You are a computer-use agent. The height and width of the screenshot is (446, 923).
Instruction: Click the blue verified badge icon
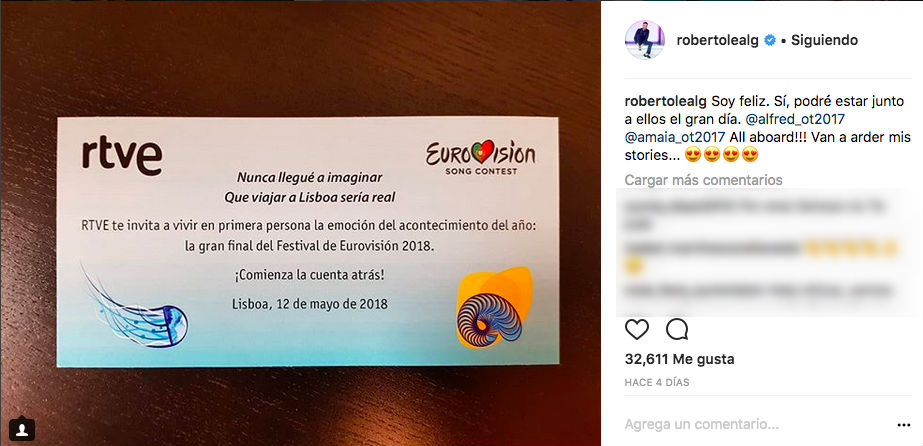(769, 41)
